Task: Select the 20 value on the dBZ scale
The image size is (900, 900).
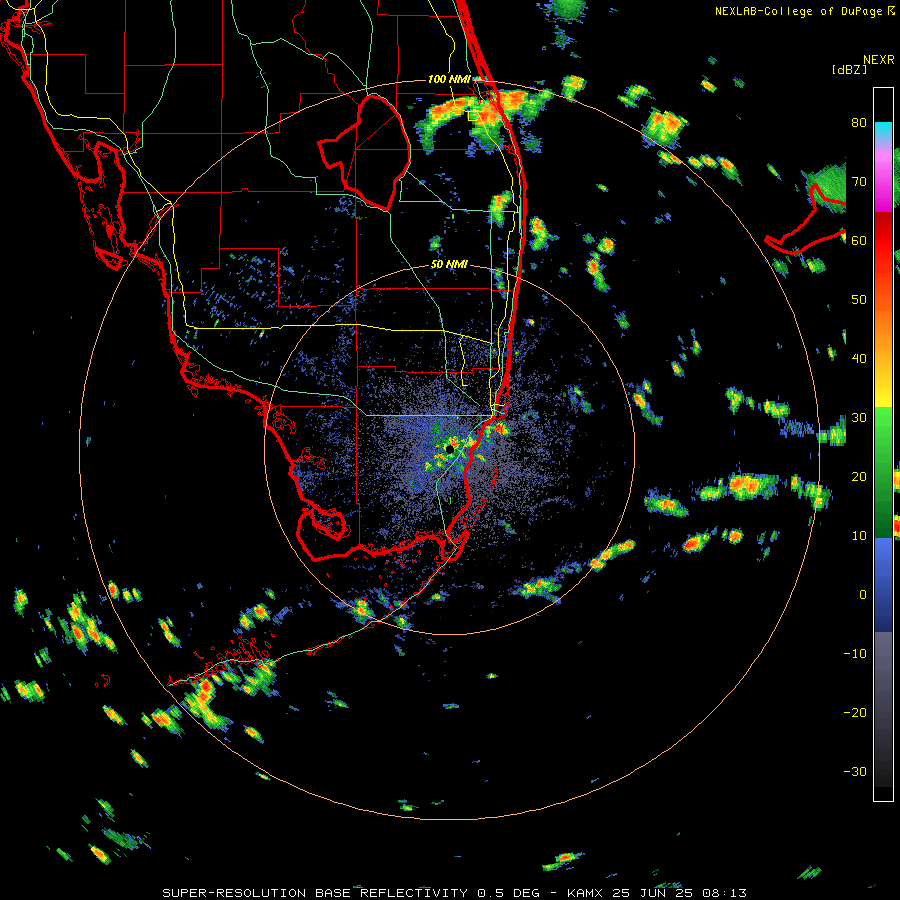Action: [859, 476]
